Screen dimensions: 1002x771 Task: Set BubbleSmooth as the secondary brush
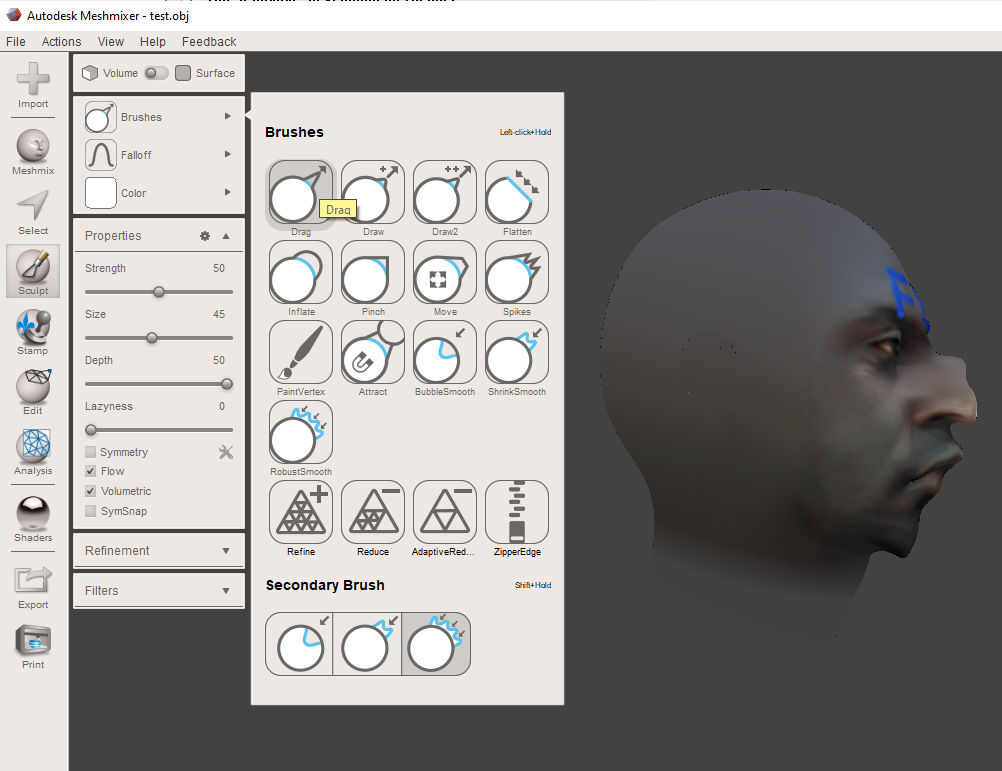(x=299, y=644)
